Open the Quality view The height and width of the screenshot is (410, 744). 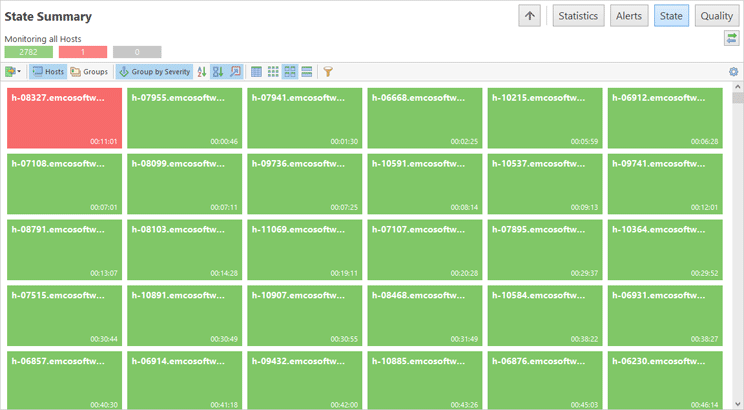[x=716, y=16]
